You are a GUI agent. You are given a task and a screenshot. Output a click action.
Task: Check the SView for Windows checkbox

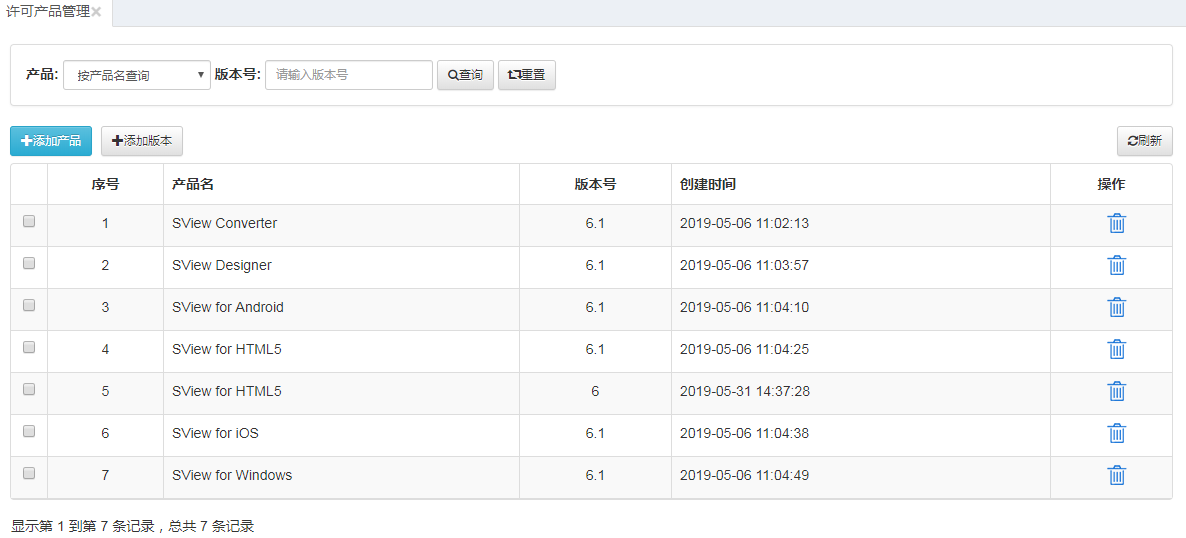(29, 473)
